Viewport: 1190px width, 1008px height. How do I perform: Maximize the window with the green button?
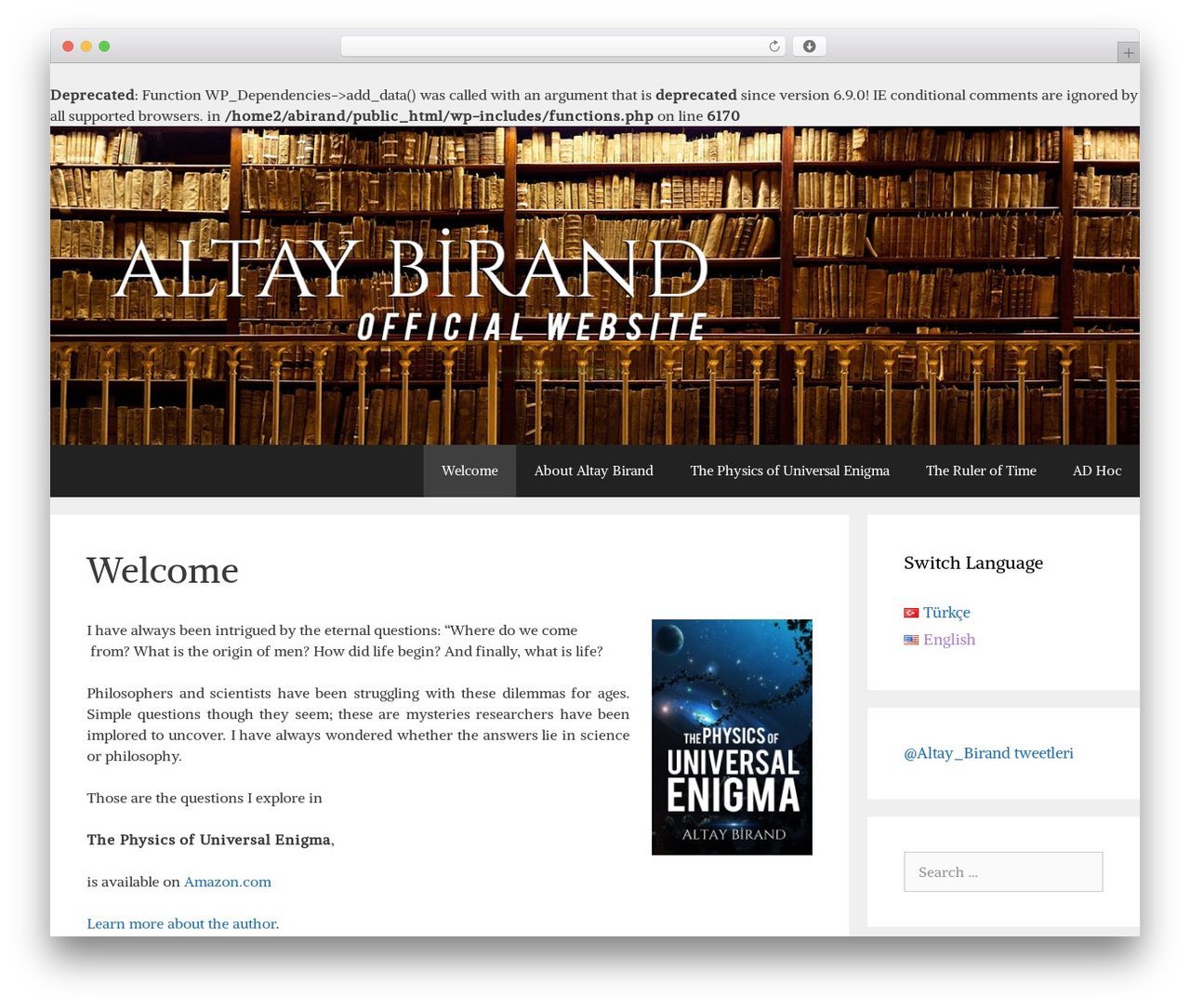(104, 46)
